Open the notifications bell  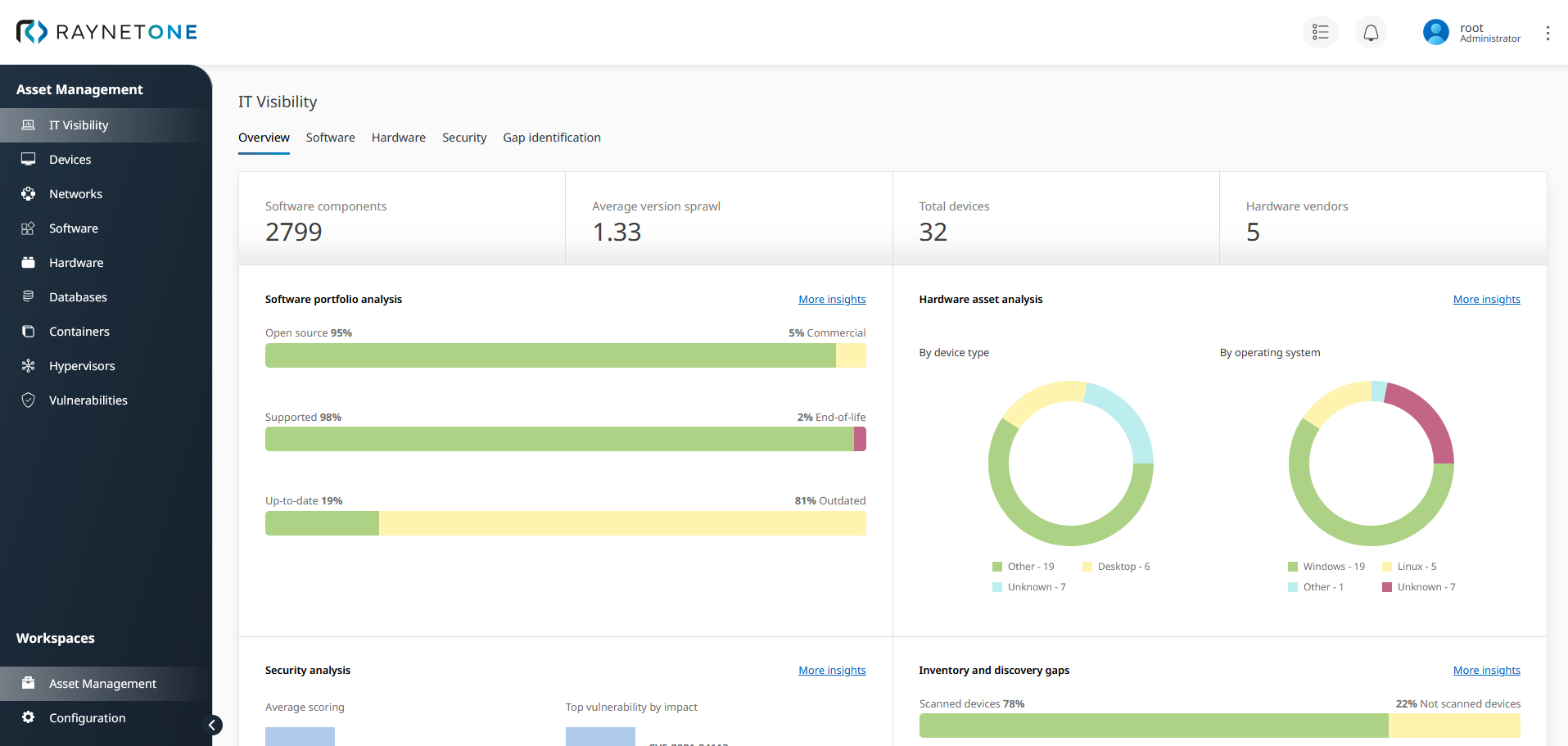coord(1371,32)
